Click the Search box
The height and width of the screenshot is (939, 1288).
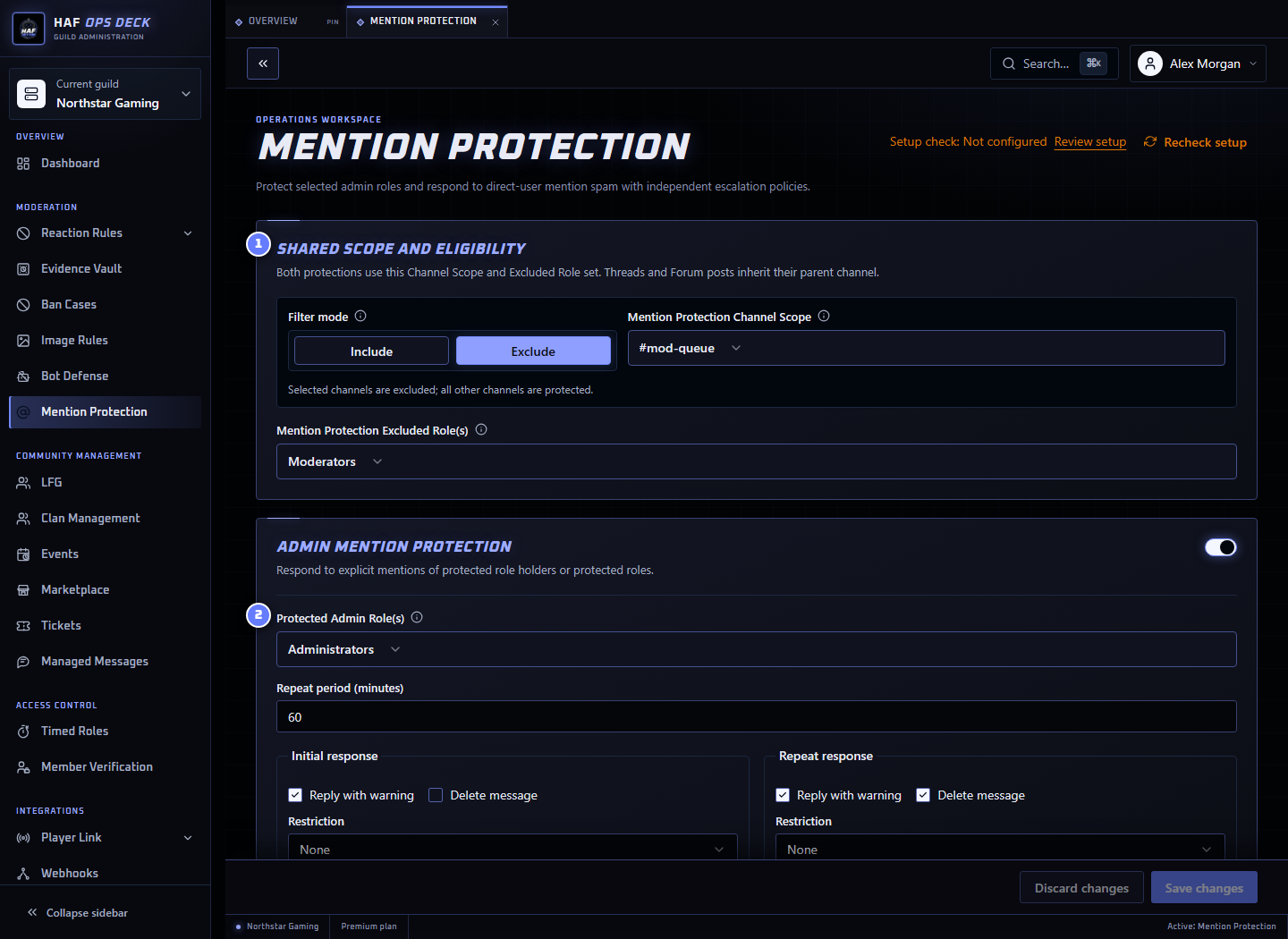click(x=1055, y=63)
